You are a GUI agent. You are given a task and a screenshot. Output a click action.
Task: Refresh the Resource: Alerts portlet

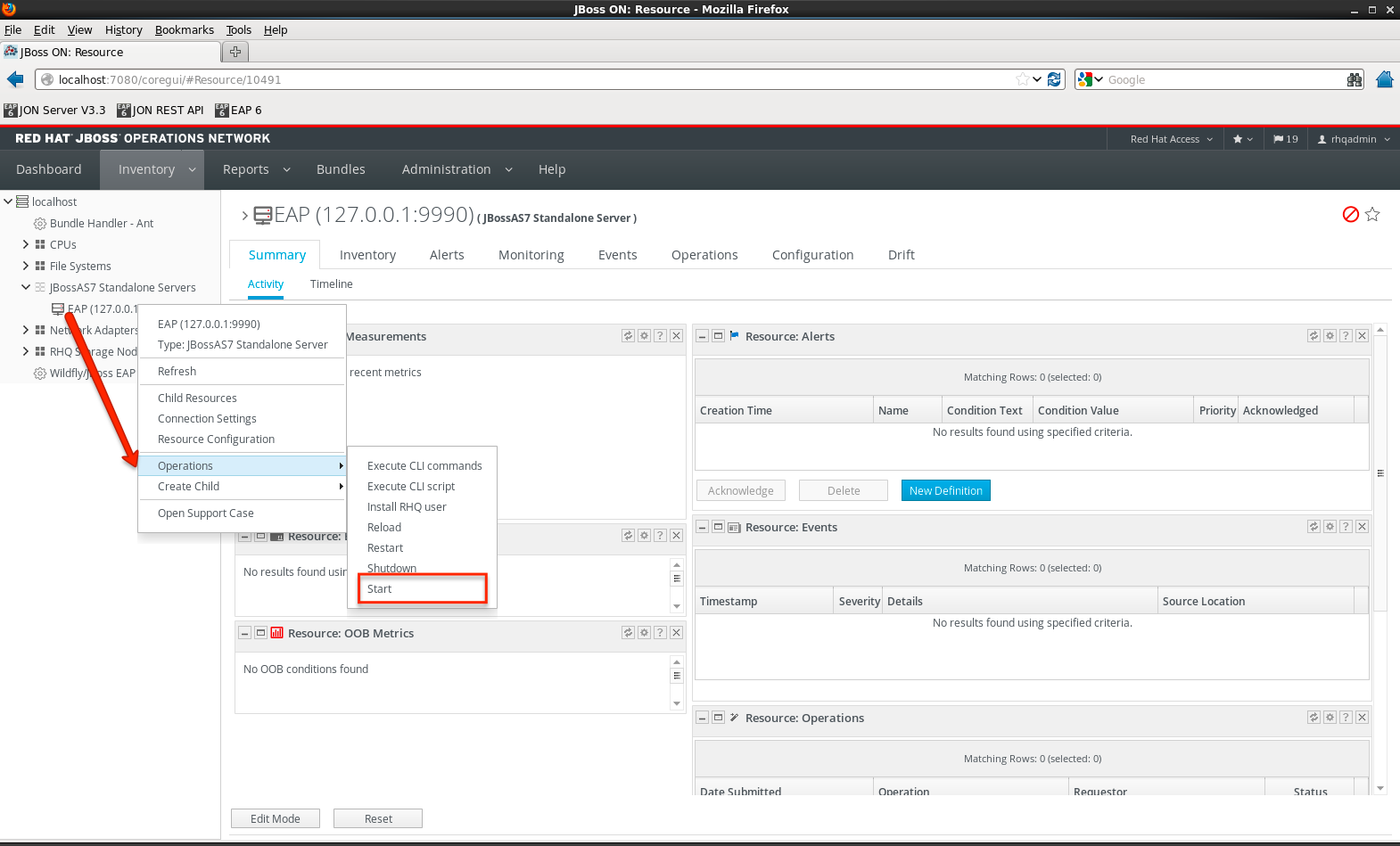(1314, 336)
